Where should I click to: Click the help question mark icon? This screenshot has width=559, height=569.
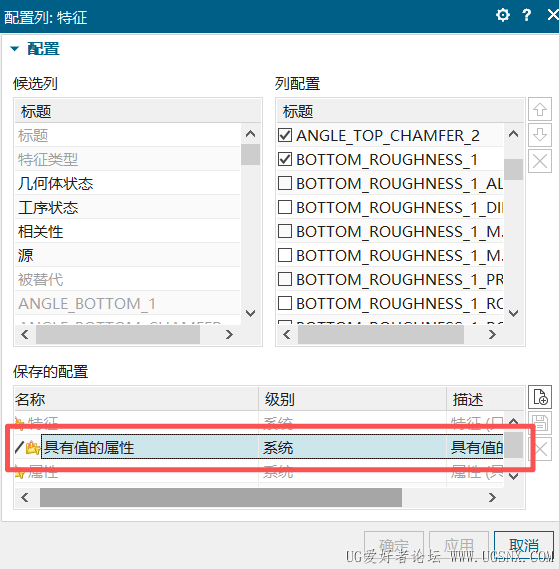pyautogui.click(x=526, y=15)
